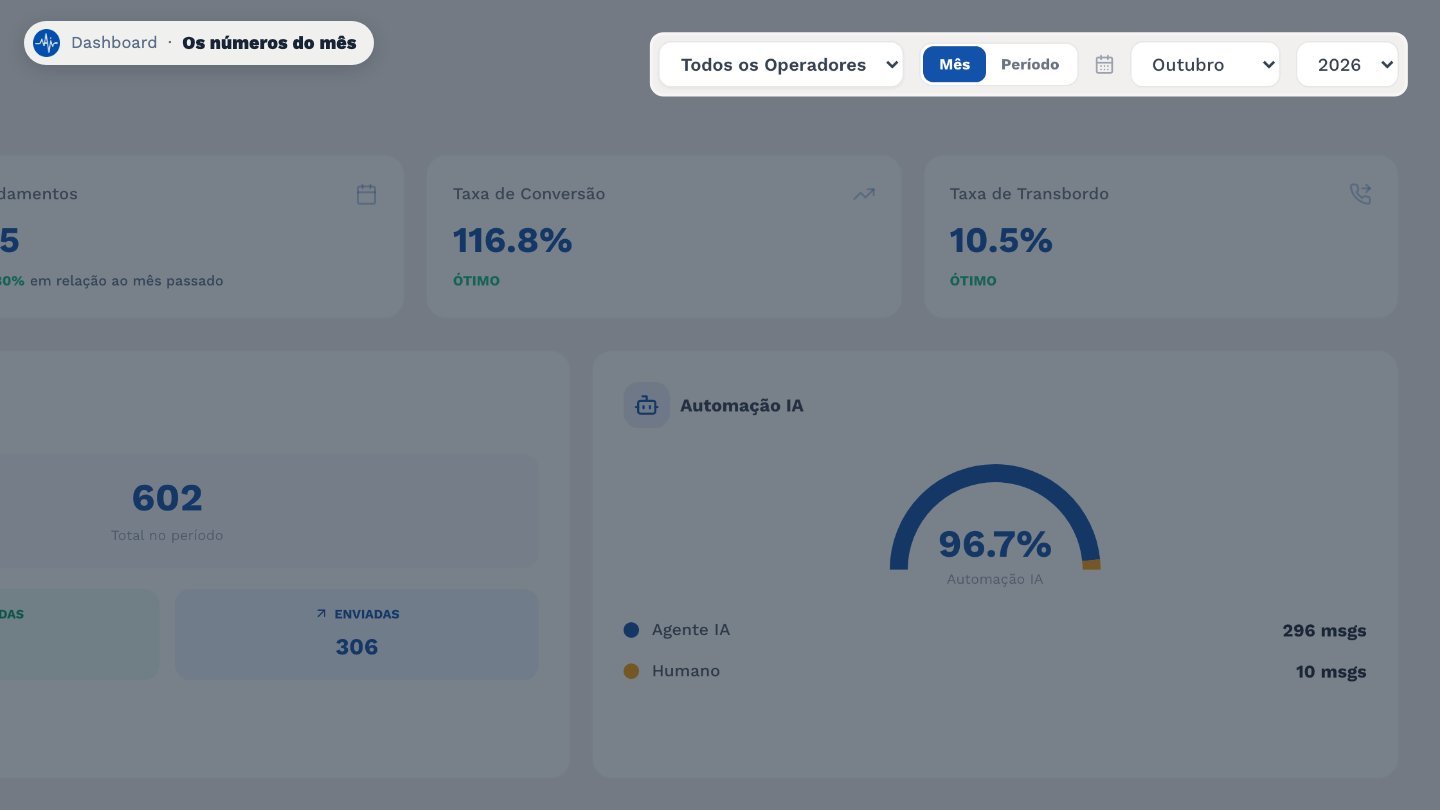Click the 'Os números do mês' title
The image size is (1440, 810).
point(269,43)
